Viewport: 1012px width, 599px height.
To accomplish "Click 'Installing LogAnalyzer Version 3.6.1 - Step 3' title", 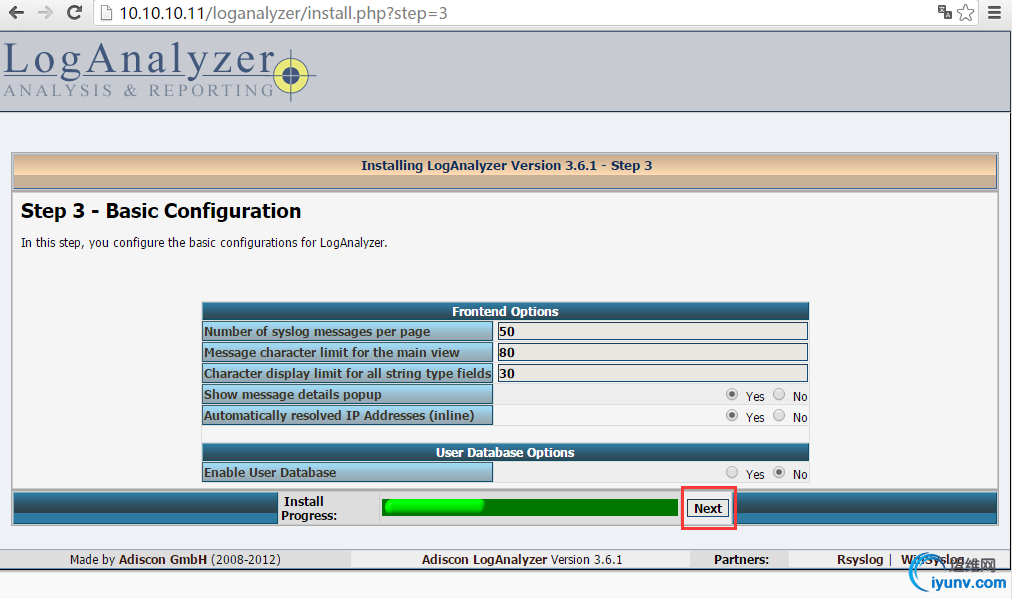I will (x=507, y=165).
